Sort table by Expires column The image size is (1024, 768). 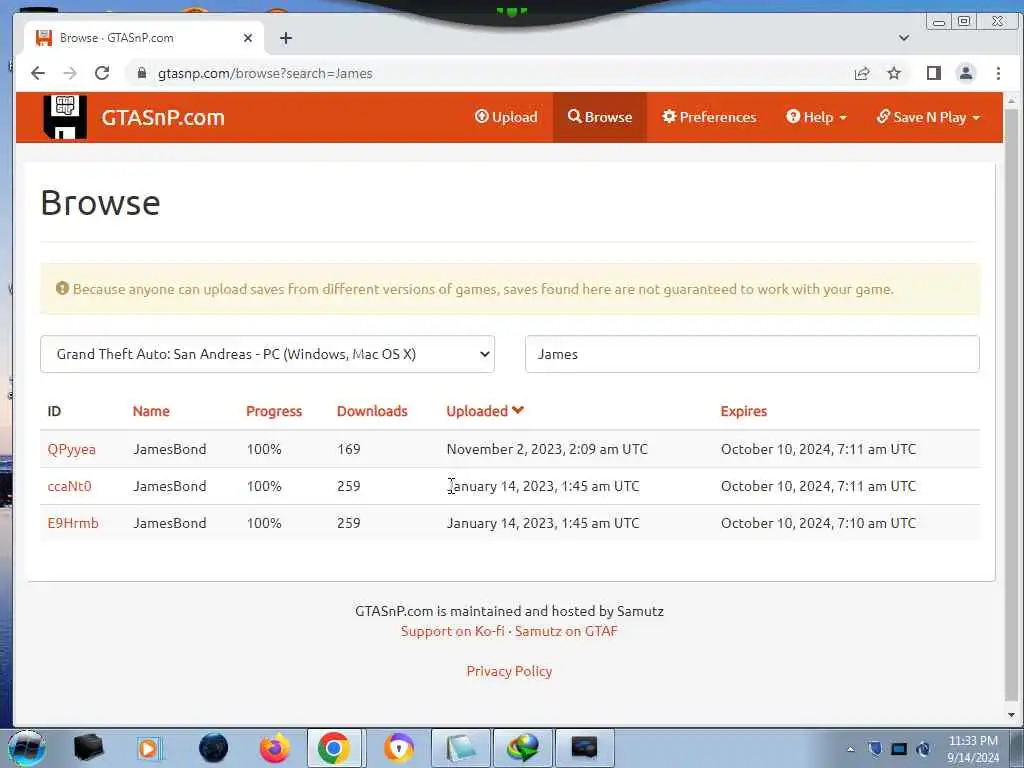point(743,411)
